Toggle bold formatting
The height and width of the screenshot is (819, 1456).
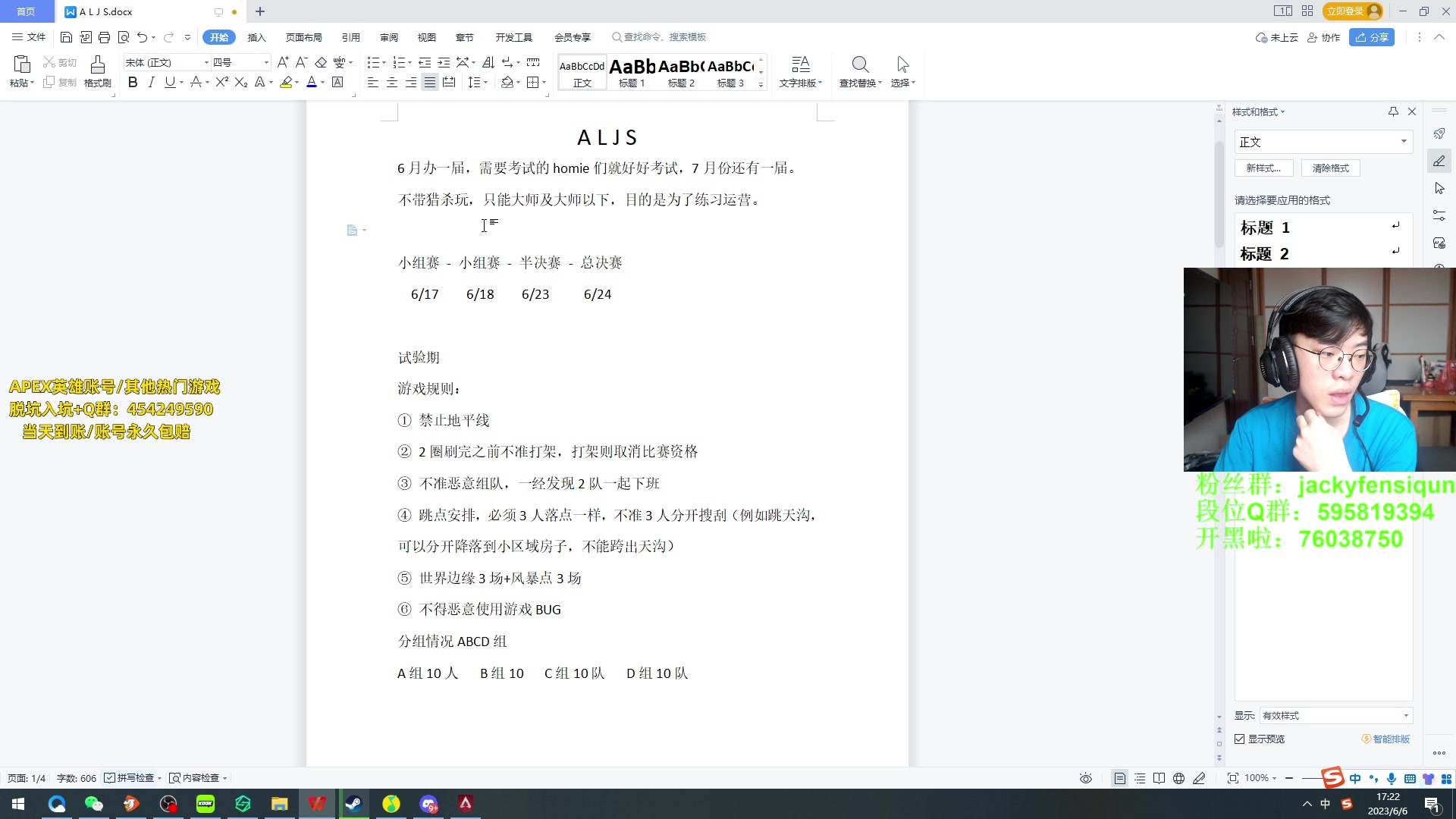(x=133, y=82)
